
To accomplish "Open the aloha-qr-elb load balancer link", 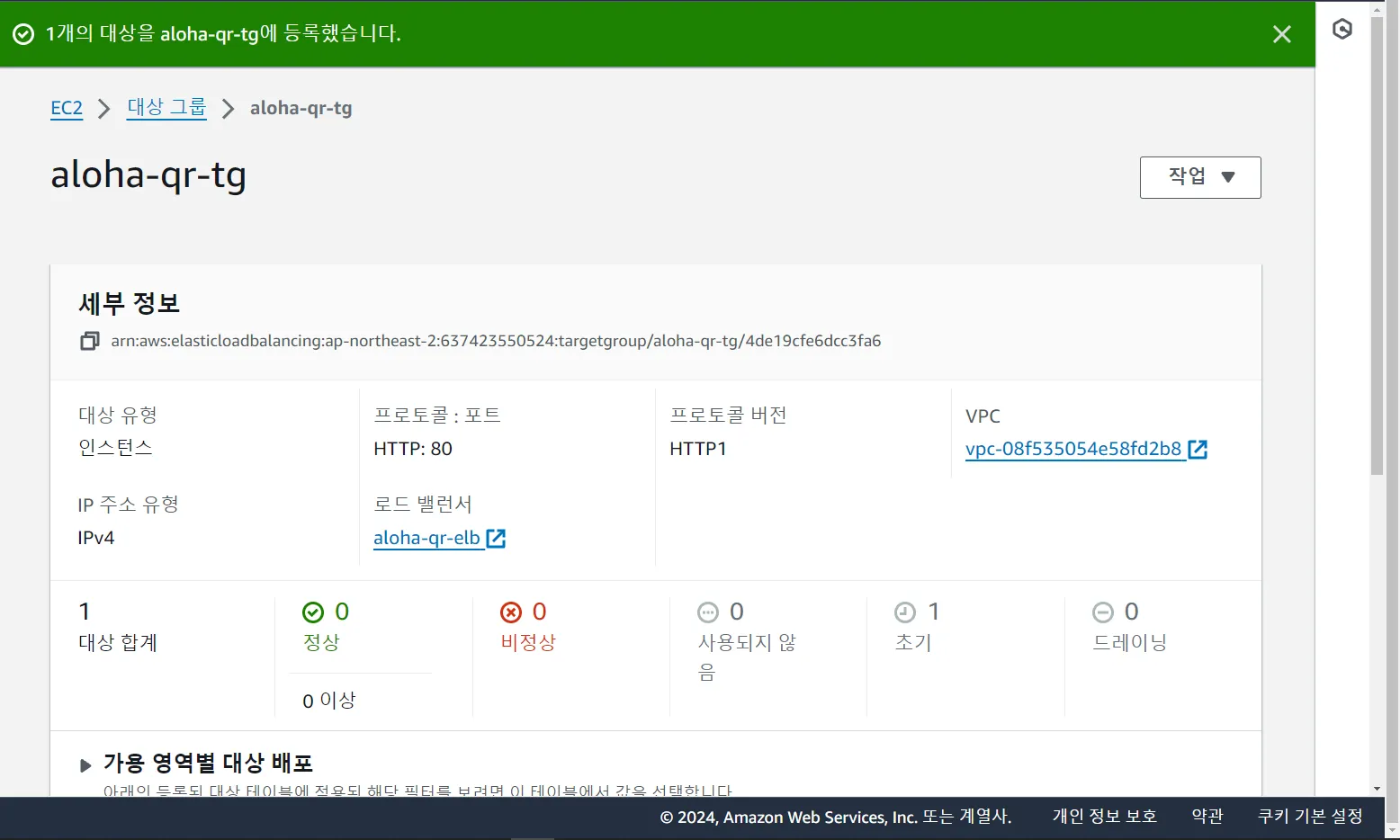I will pyautogui.click(x=426, y=538).
